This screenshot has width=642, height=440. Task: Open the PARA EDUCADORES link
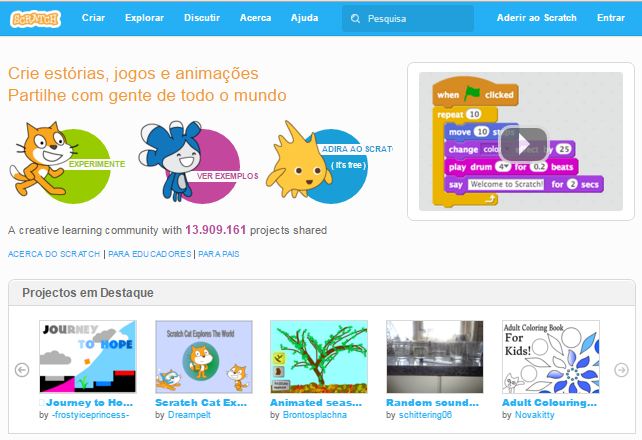148,254
